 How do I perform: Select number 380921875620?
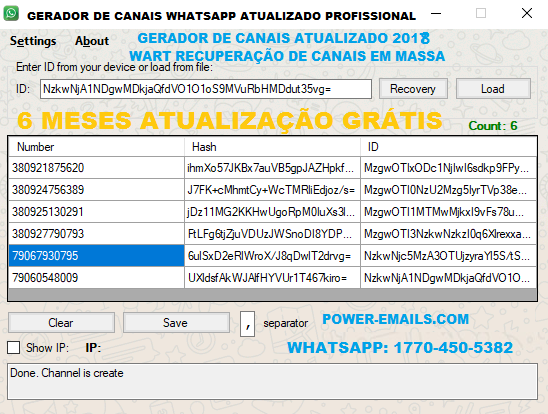tap(96, 168)
